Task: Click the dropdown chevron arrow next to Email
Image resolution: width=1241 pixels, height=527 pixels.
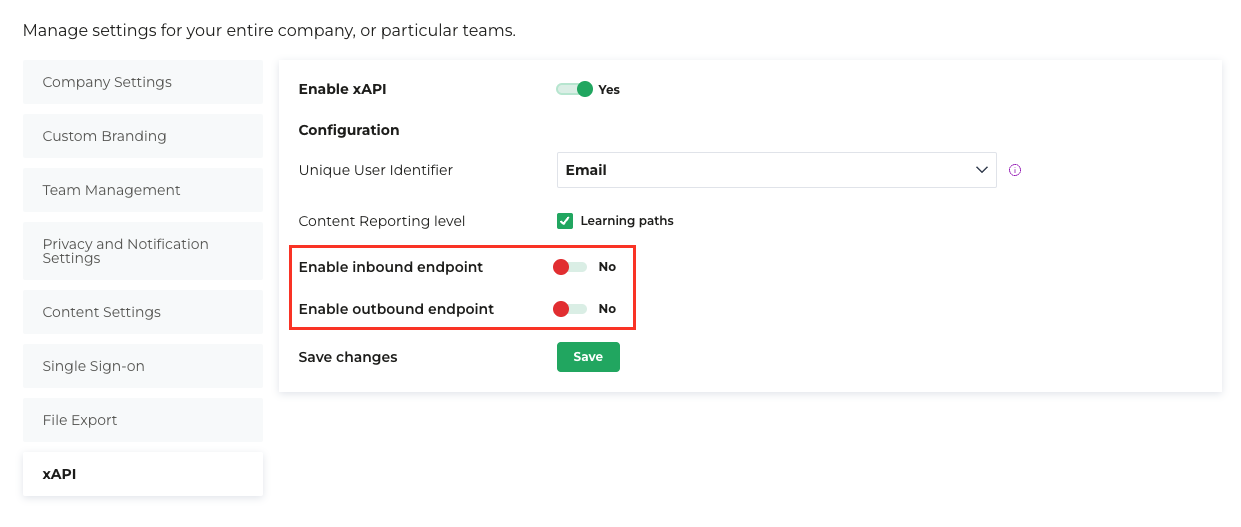Action: click(981, 170)
